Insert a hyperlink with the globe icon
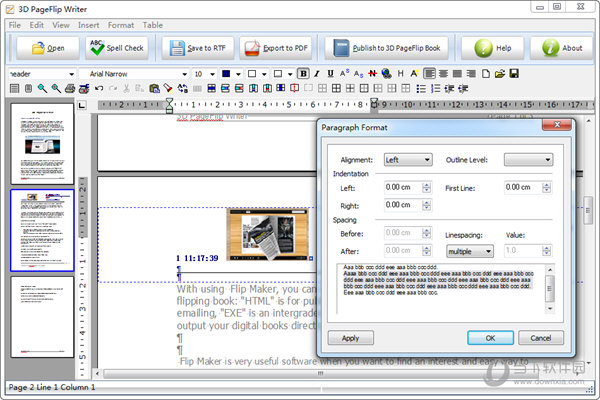The width and height of the screenshot is (600, 400). tap(386, 73)
